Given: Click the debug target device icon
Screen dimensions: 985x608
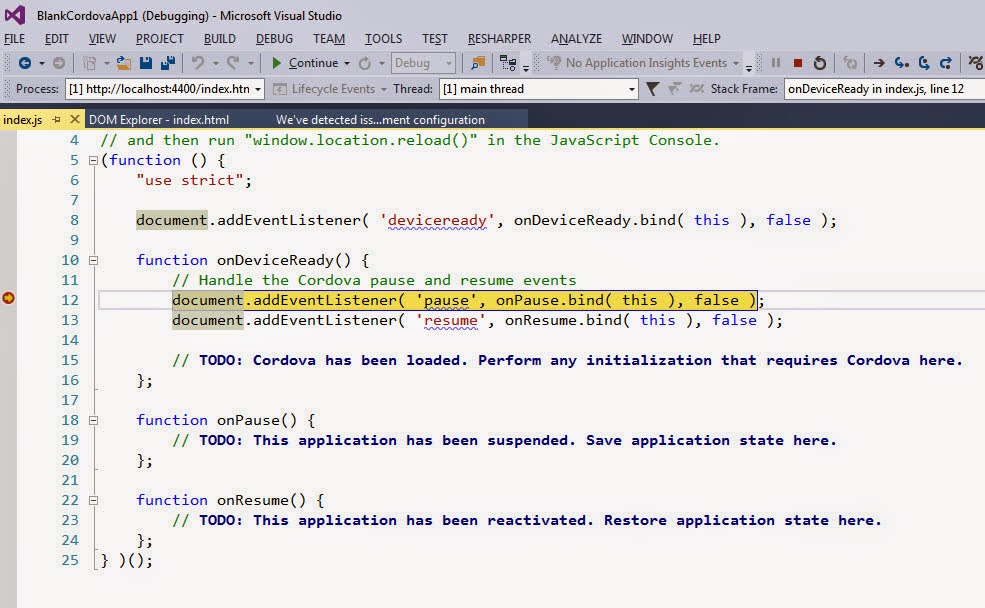Looking at the screenshot, I should click(x=508, y=63).
